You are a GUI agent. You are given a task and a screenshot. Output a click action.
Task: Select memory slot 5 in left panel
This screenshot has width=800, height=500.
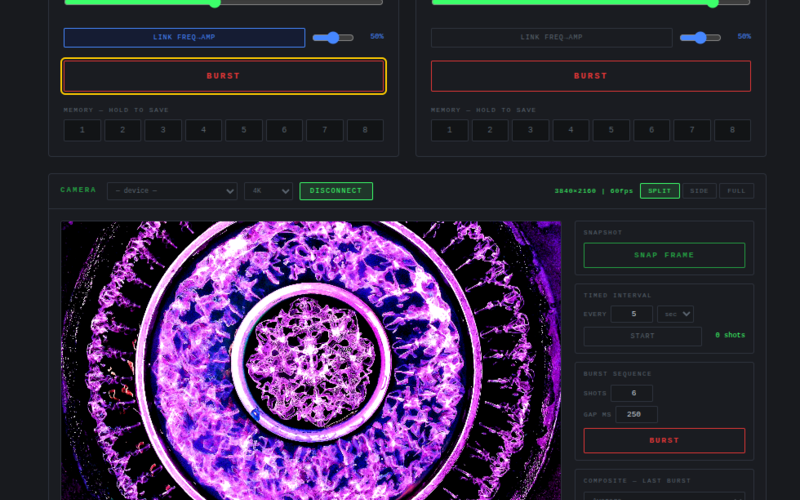click(244, 130)
